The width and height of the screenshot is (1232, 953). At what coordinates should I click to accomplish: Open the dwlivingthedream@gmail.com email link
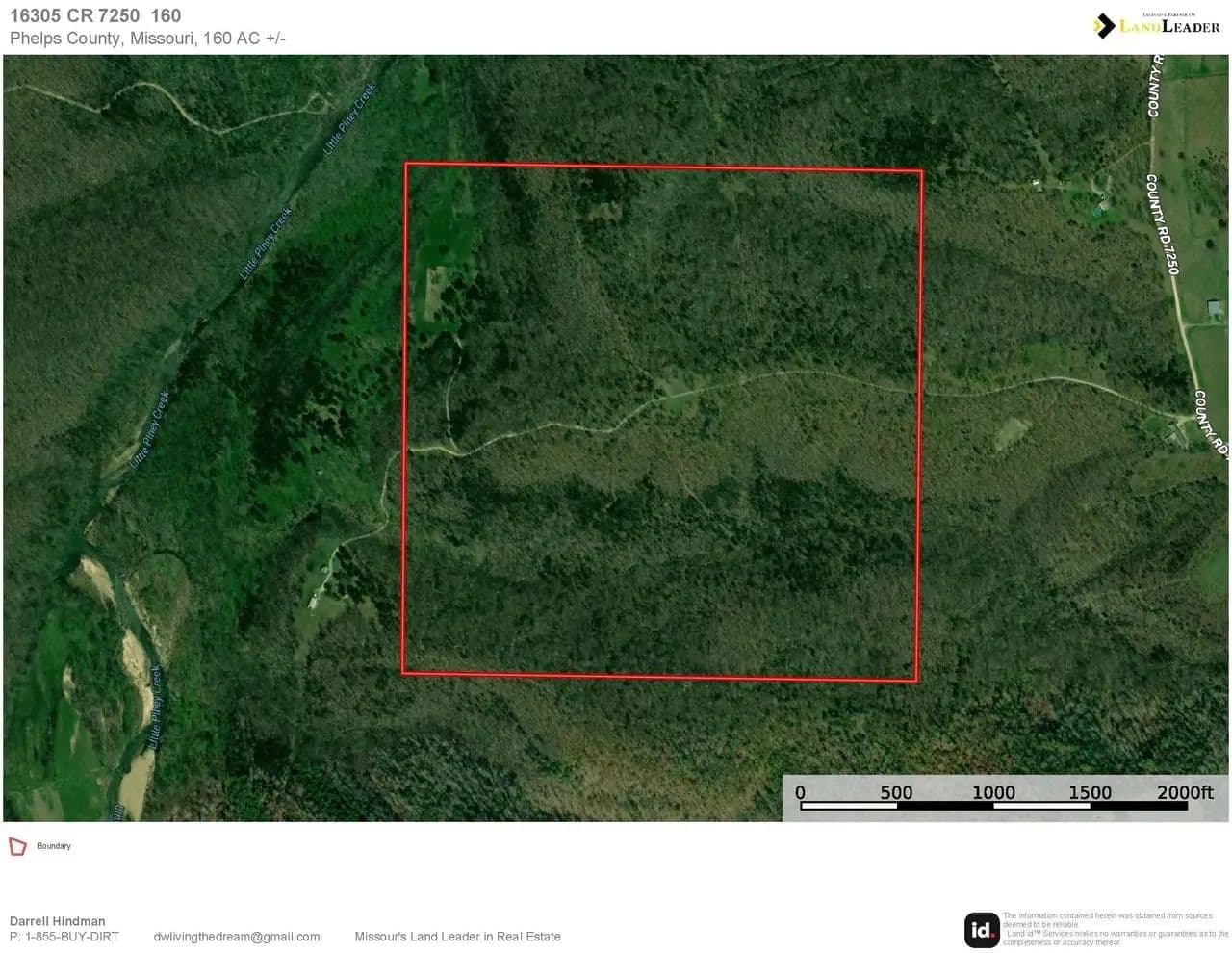pos(237,937)
